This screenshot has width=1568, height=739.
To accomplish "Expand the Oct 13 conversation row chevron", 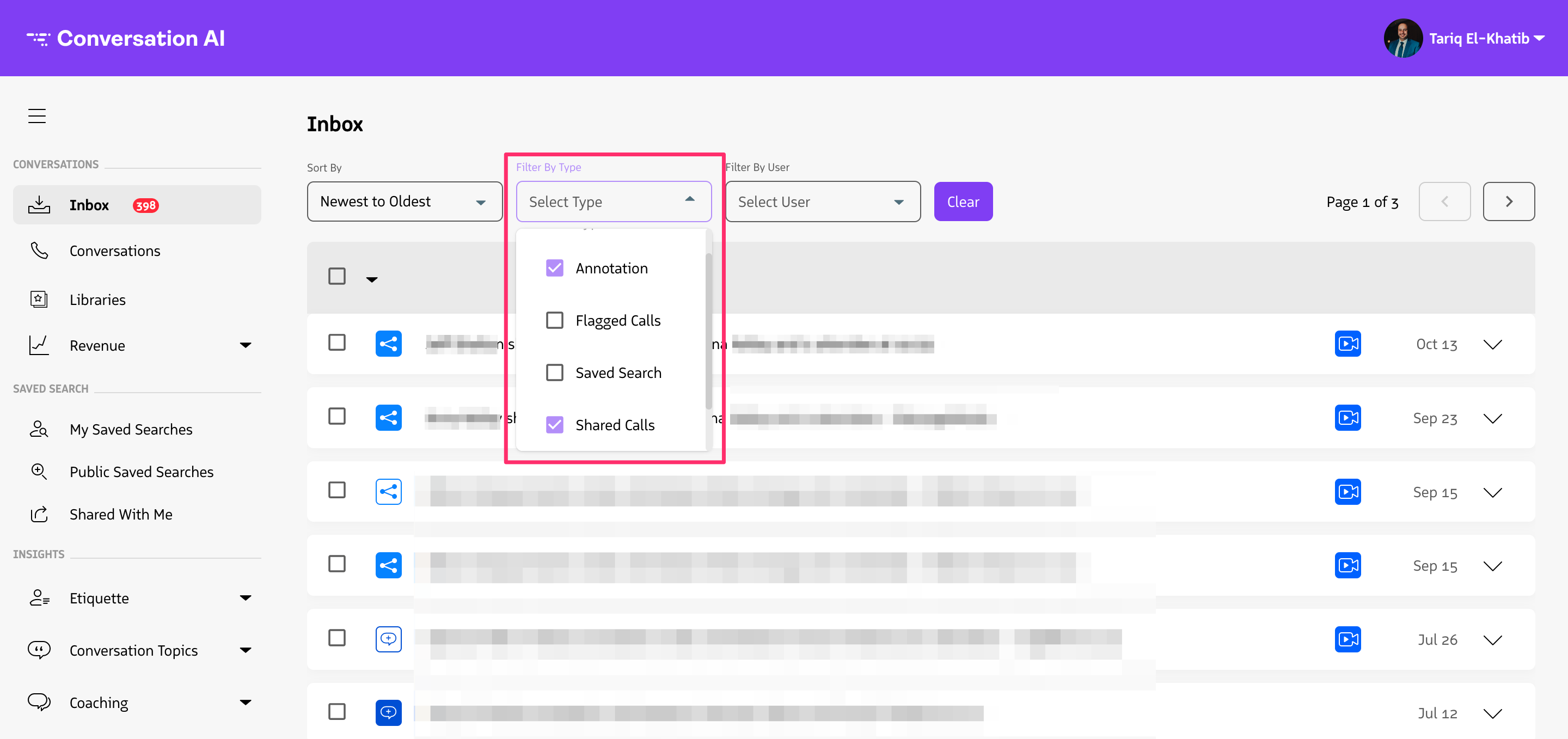I will click(x=1492, y=345).
